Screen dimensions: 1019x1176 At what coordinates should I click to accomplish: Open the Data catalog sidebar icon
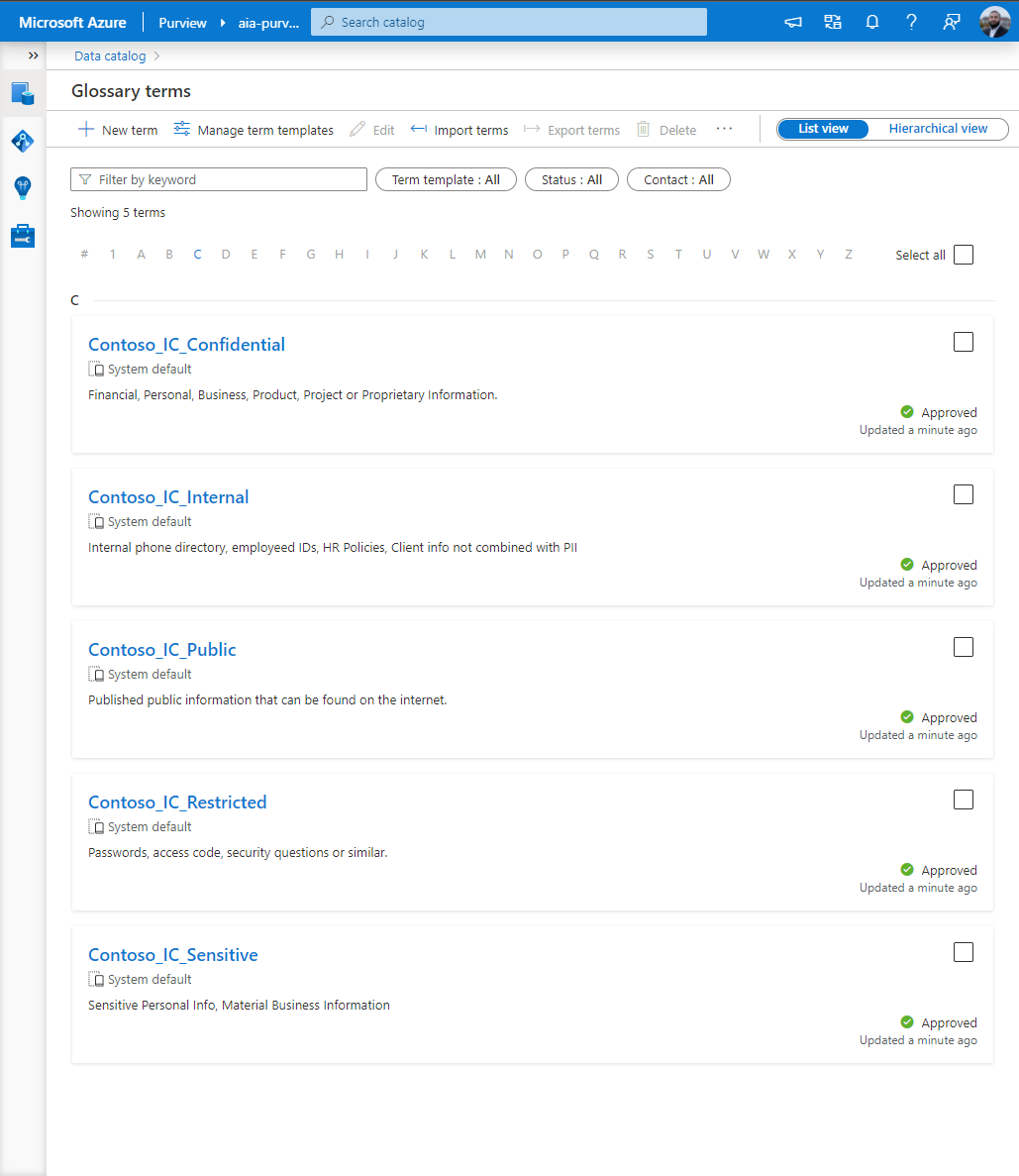pyautogui.click(x=23, y=94)
